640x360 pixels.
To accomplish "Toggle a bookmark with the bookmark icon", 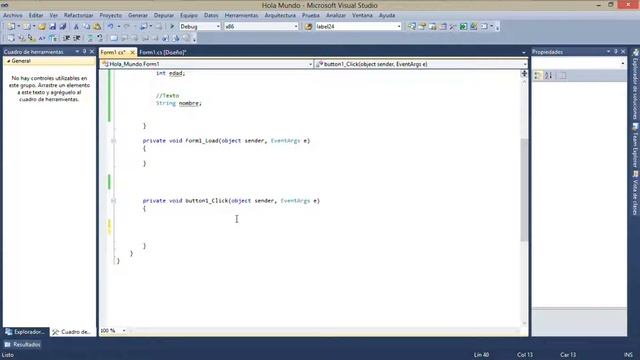I will [x=113, y=38].
